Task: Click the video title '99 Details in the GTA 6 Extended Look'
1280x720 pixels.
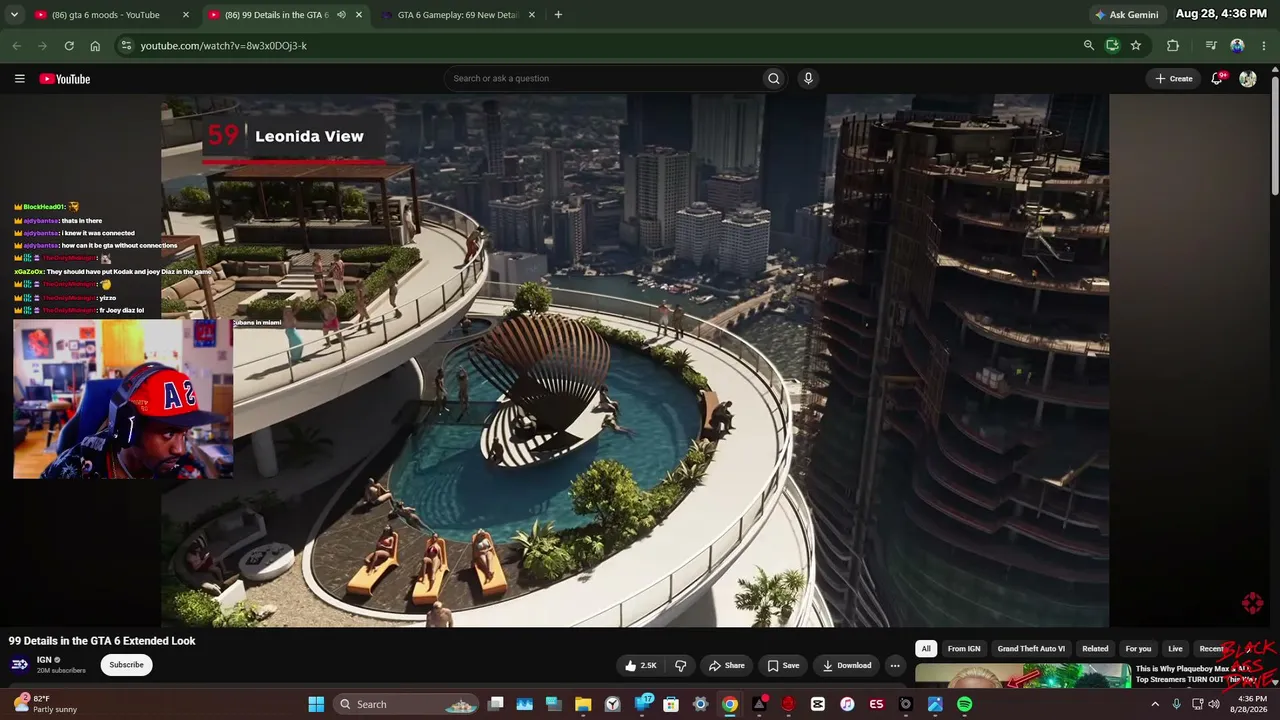Action: click(x=102, y=641)
